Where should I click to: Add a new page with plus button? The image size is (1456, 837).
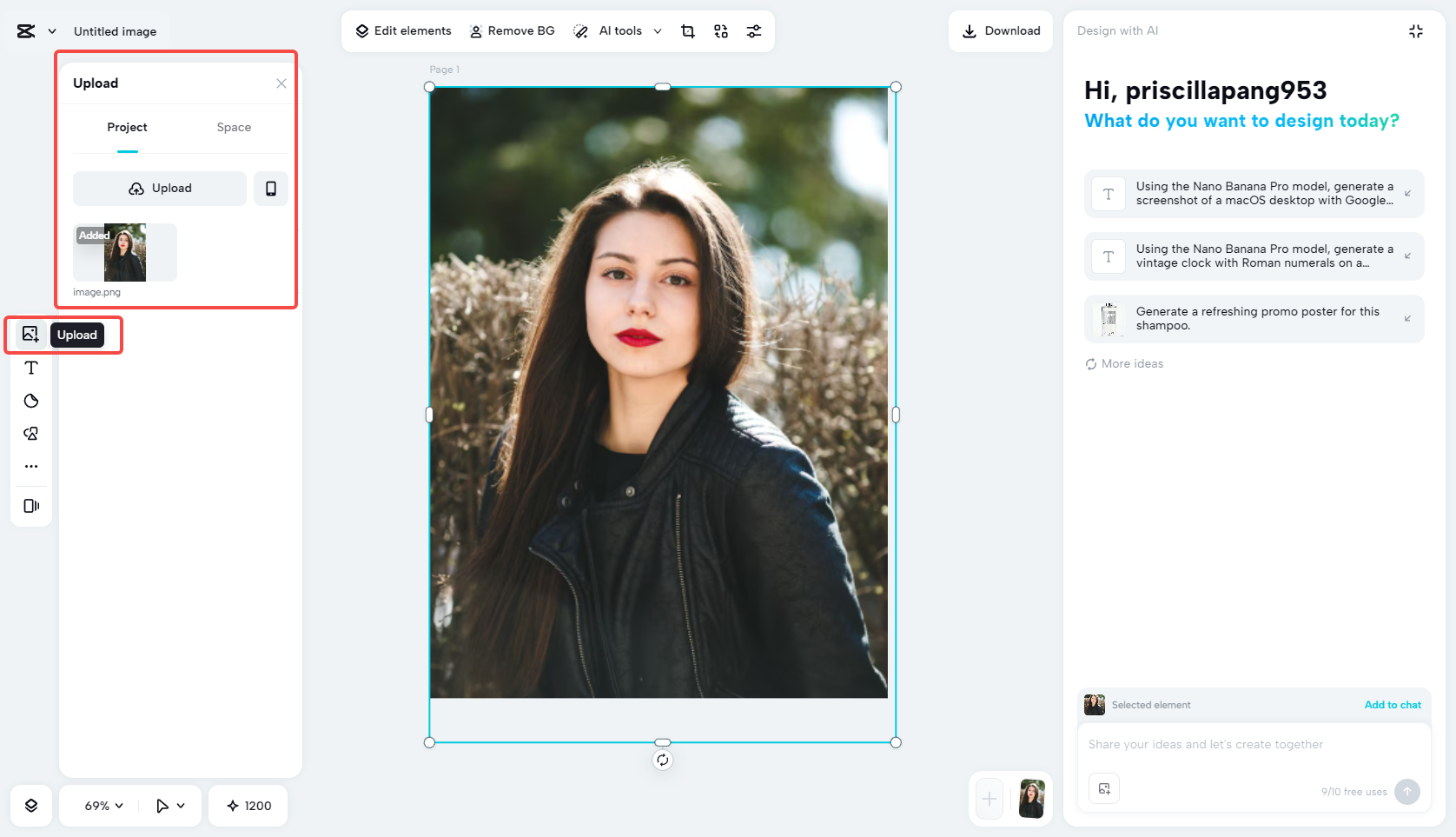(989, 799)
